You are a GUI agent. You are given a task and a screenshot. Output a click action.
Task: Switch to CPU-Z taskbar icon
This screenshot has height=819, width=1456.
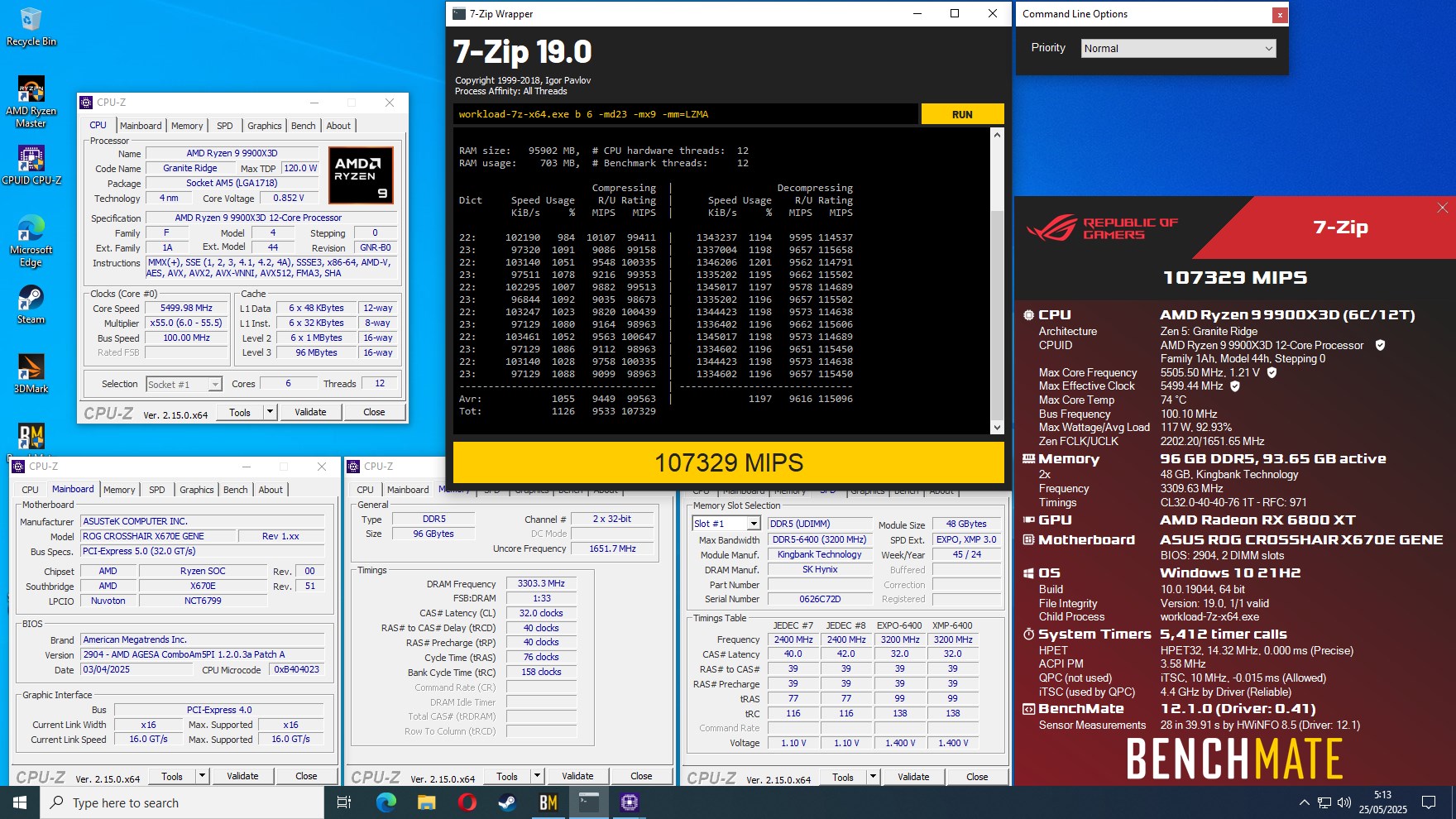tap(629, 802)
